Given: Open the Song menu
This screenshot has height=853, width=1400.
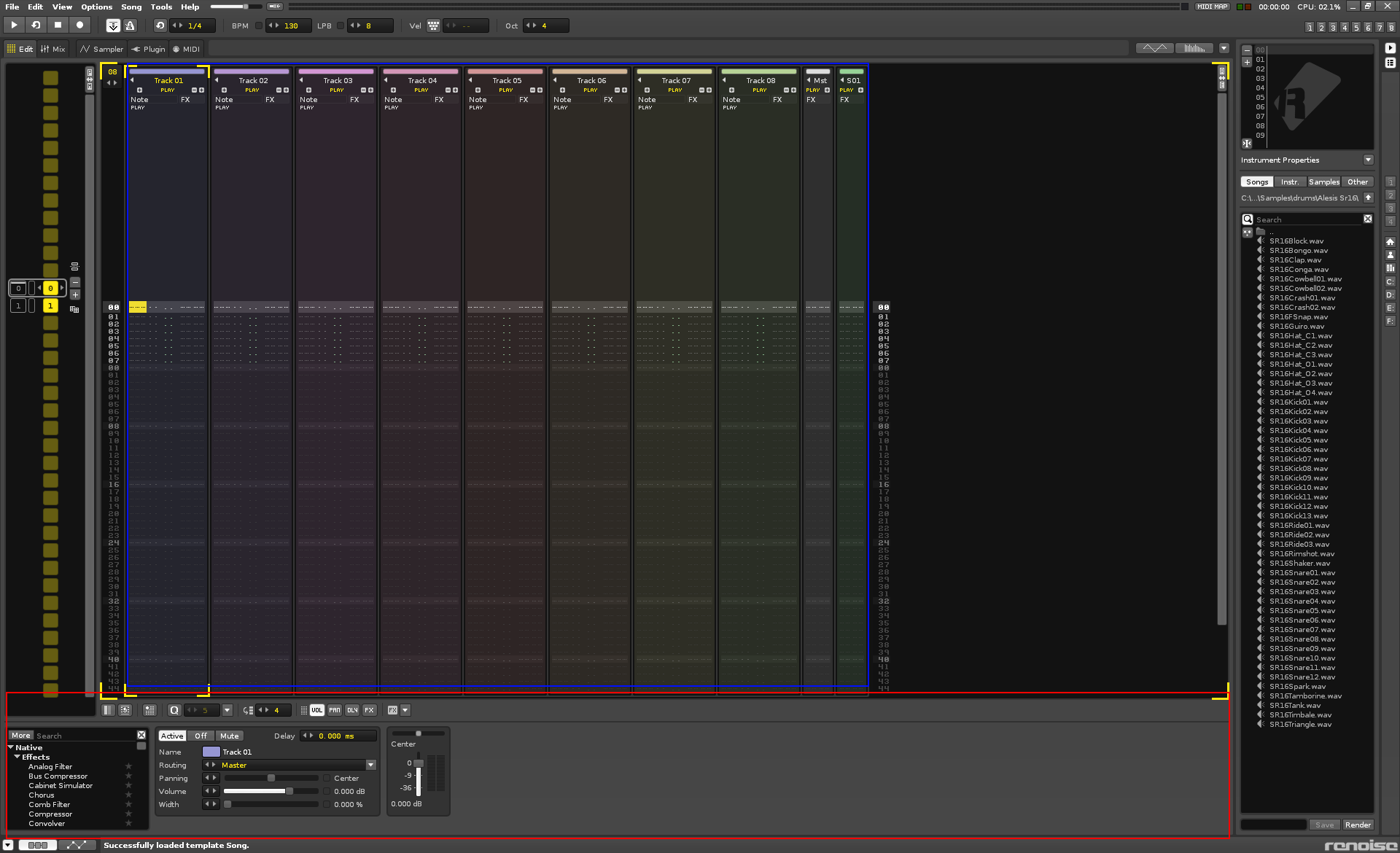Looking at the screenshot, I should click(131, 7).
